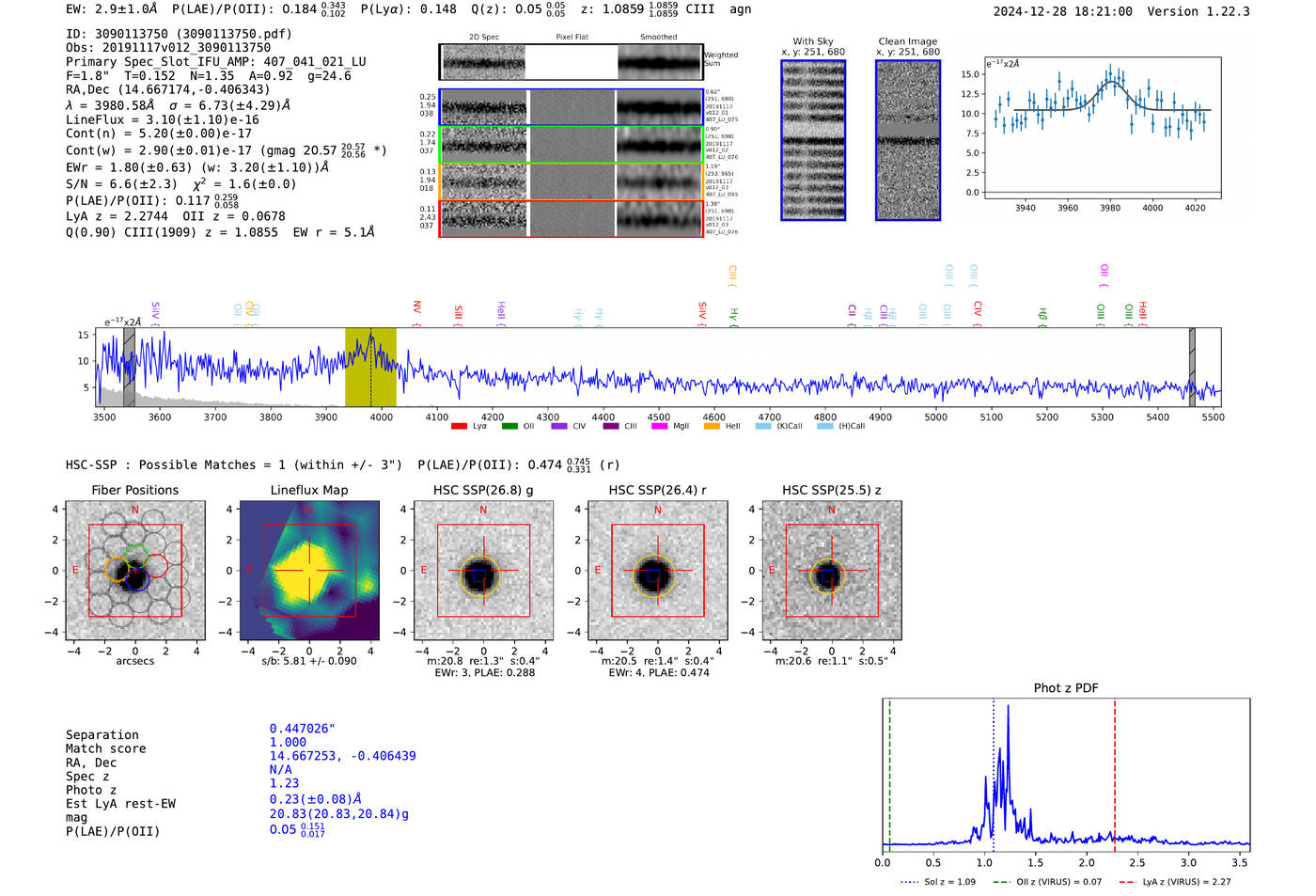
Task: Click the green-bordered fiber 2D spectrum row
Action: tap(572, 144)
